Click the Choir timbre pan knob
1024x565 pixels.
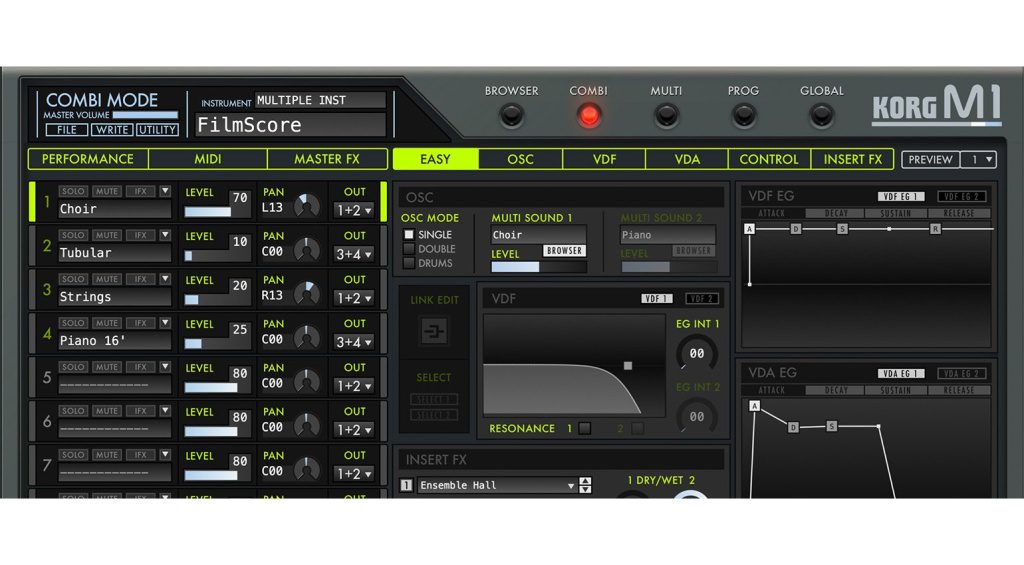(x=306, y=205)
